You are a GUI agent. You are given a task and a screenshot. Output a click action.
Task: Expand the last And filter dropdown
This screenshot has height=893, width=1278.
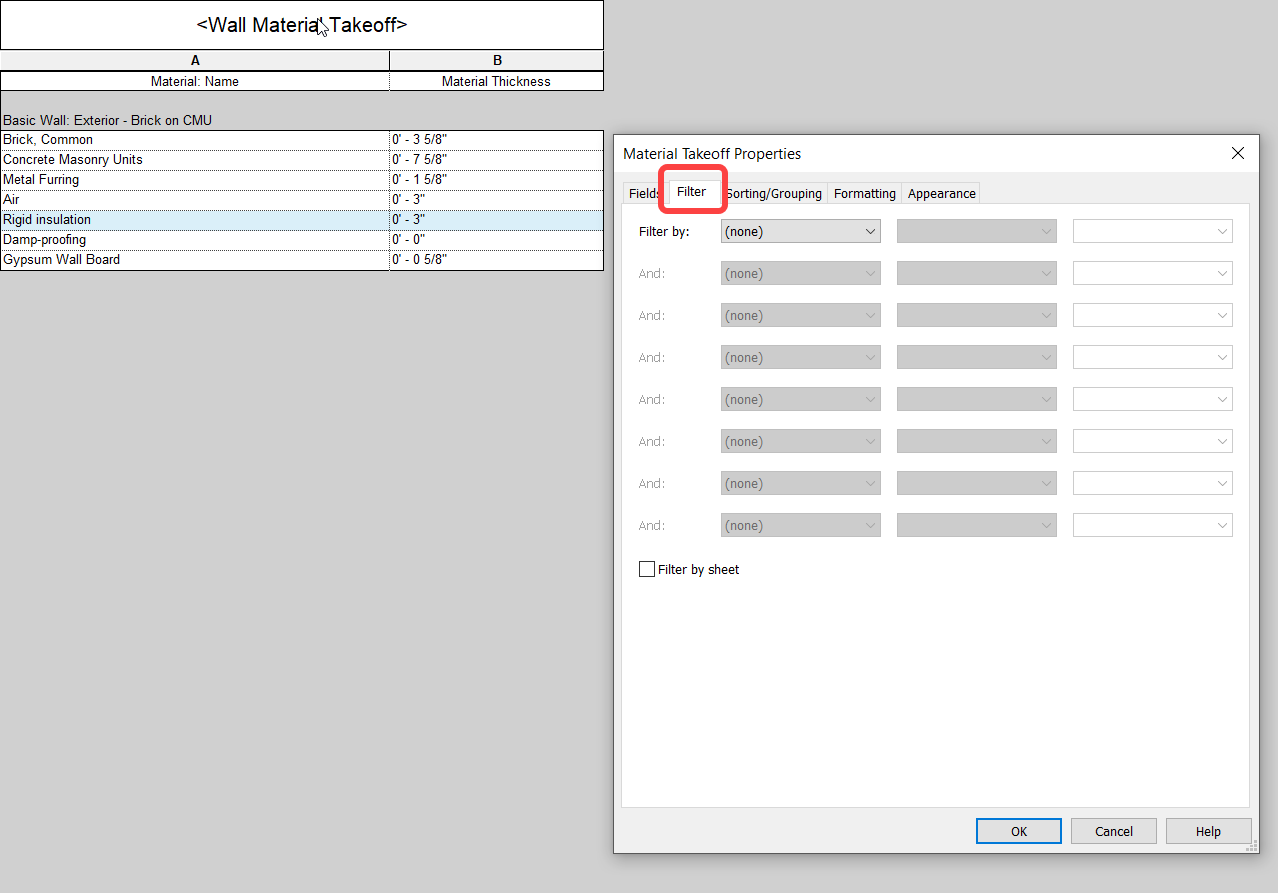(x=799, y=525)
